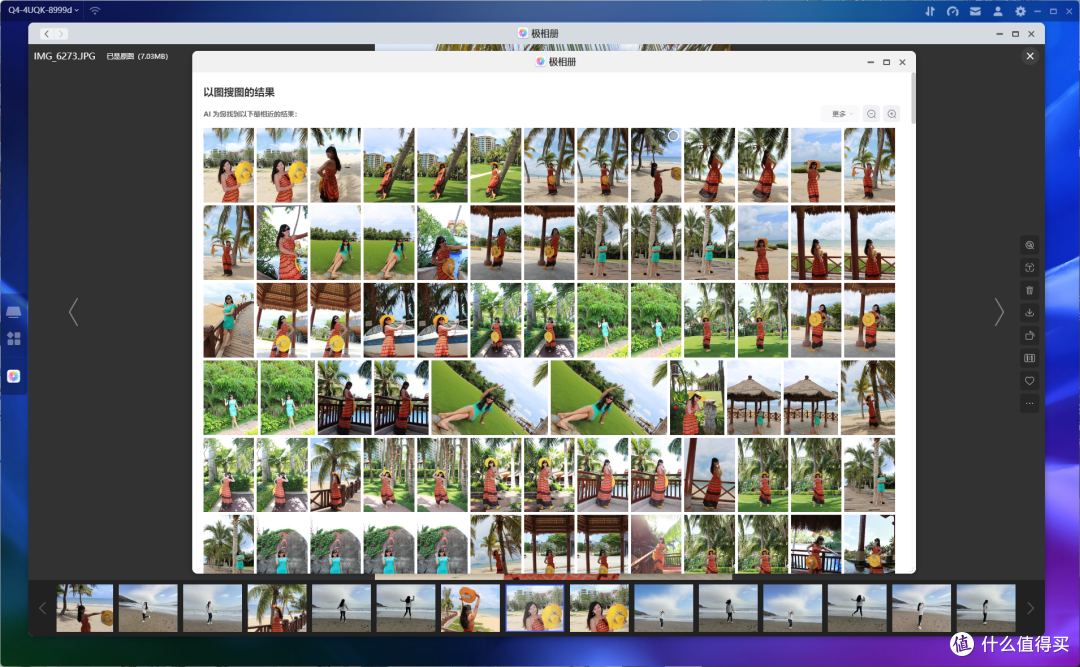1080x667 pixels.
Task: Open the 更多 dropdown
Action: pyautogui.click(x=841, y=114)
